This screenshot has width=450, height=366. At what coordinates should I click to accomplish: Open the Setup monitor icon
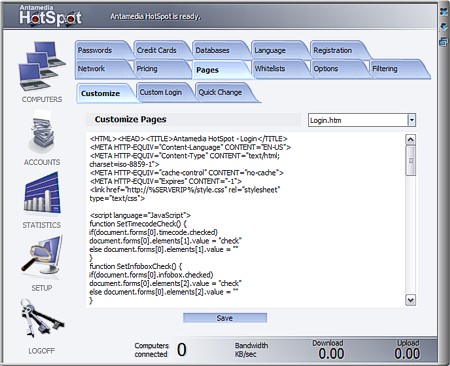(x=42, y=255)
